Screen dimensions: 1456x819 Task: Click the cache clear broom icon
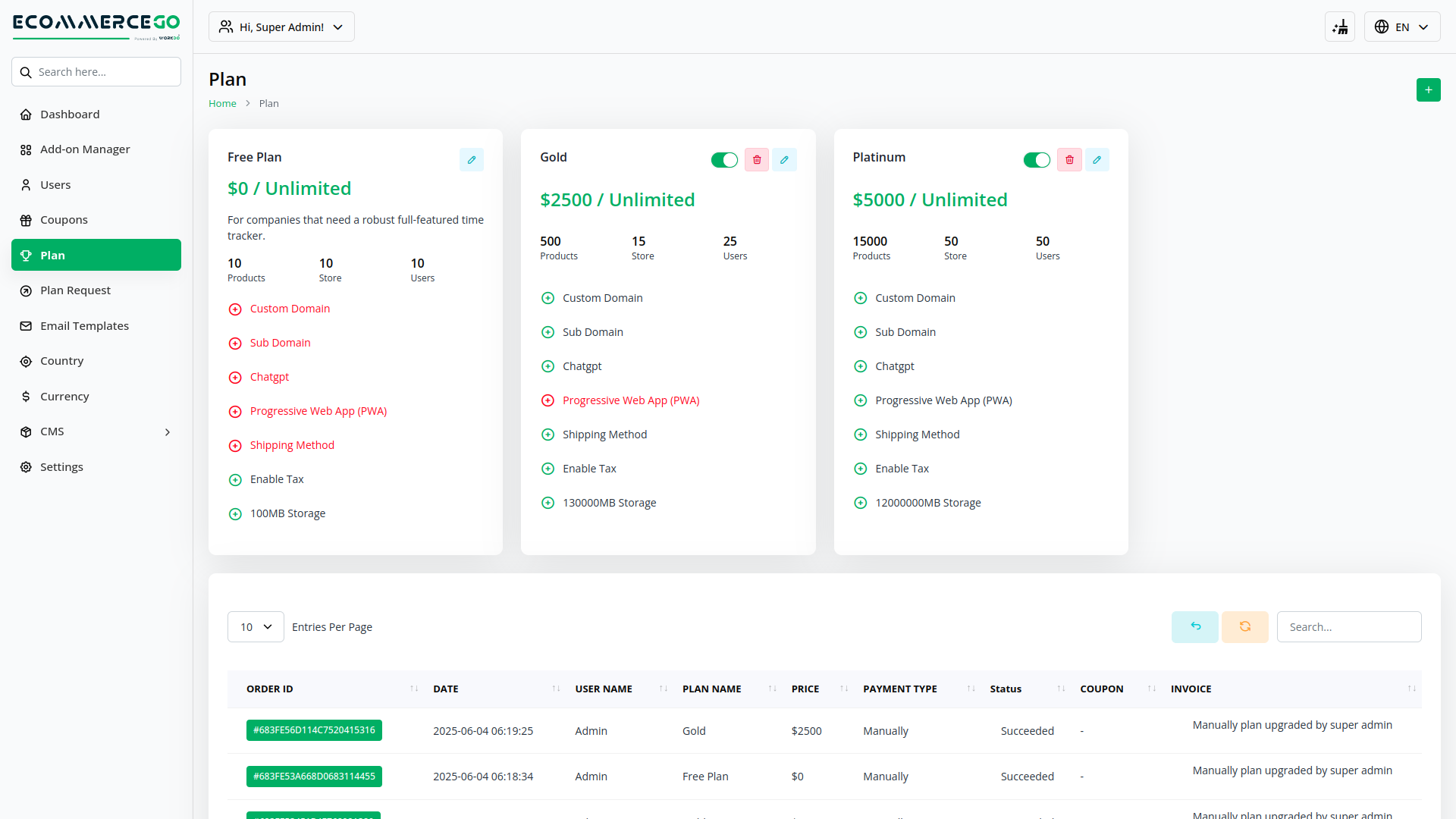[1340, 27]
